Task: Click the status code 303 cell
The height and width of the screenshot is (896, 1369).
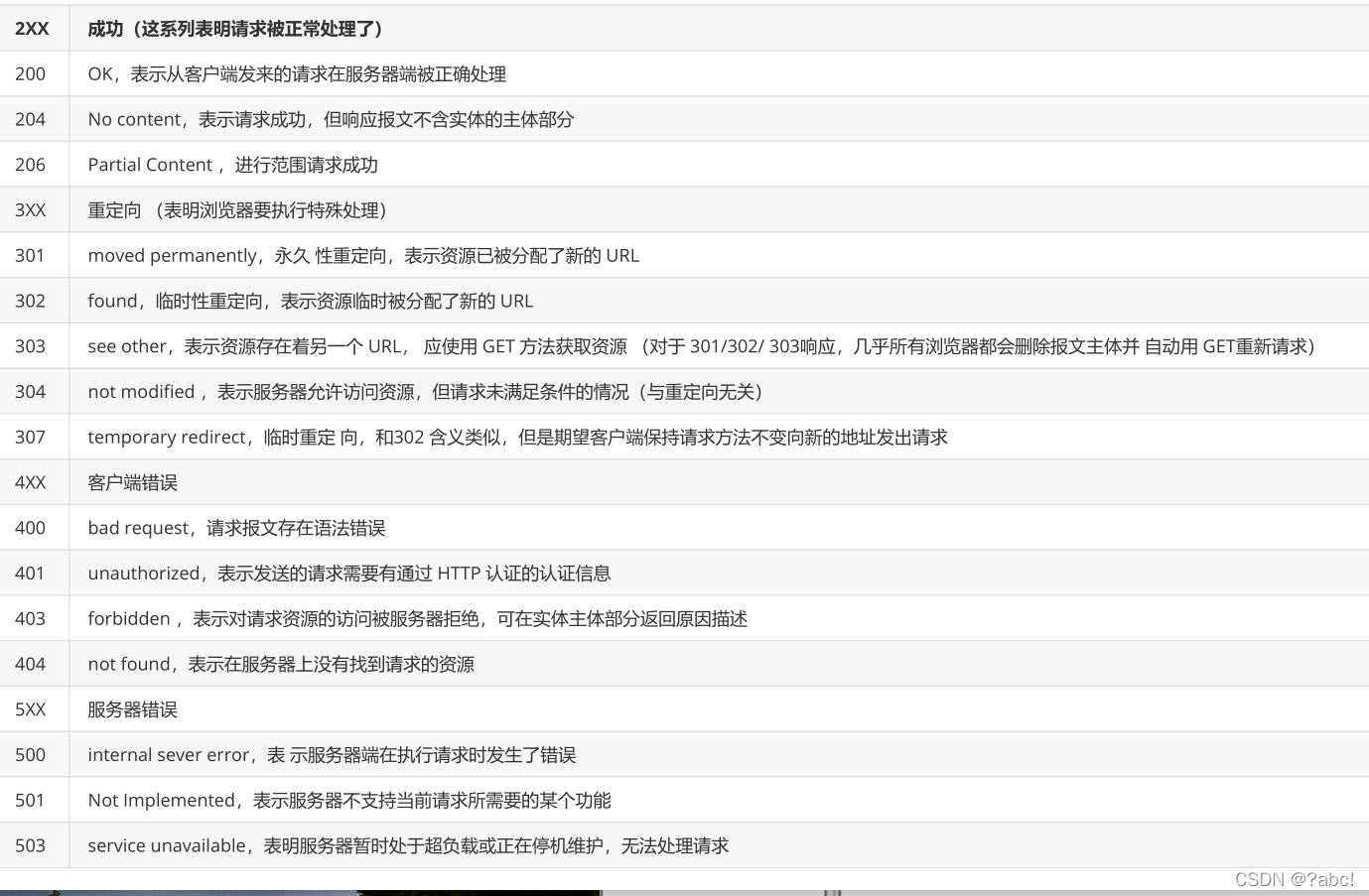Action: (34, 346)
